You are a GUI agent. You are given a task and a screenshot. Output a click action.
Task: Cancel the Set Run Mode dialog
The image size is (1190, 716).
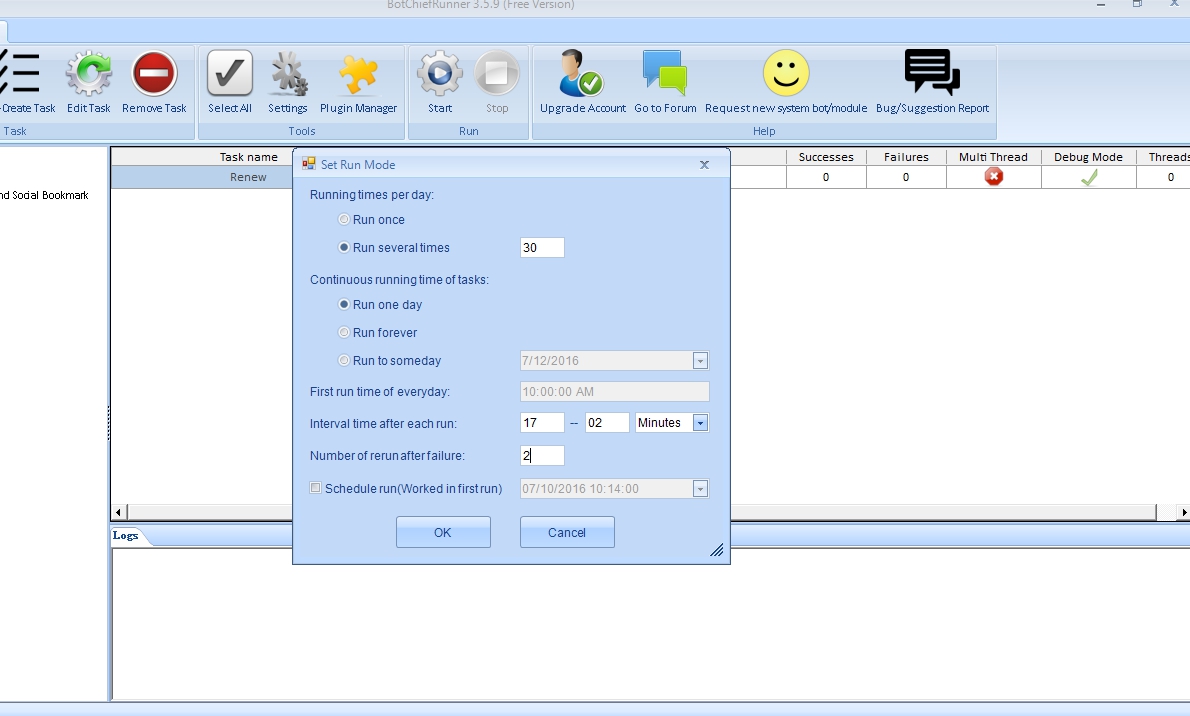click(x=567, y=533)
